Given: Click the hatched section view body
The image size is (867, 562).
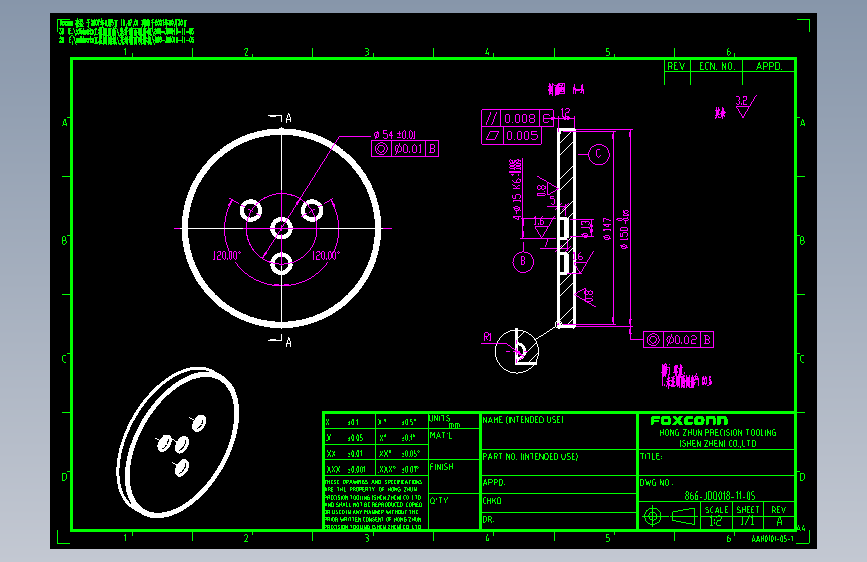Looking at the screenshot, I should pos(566,228).
